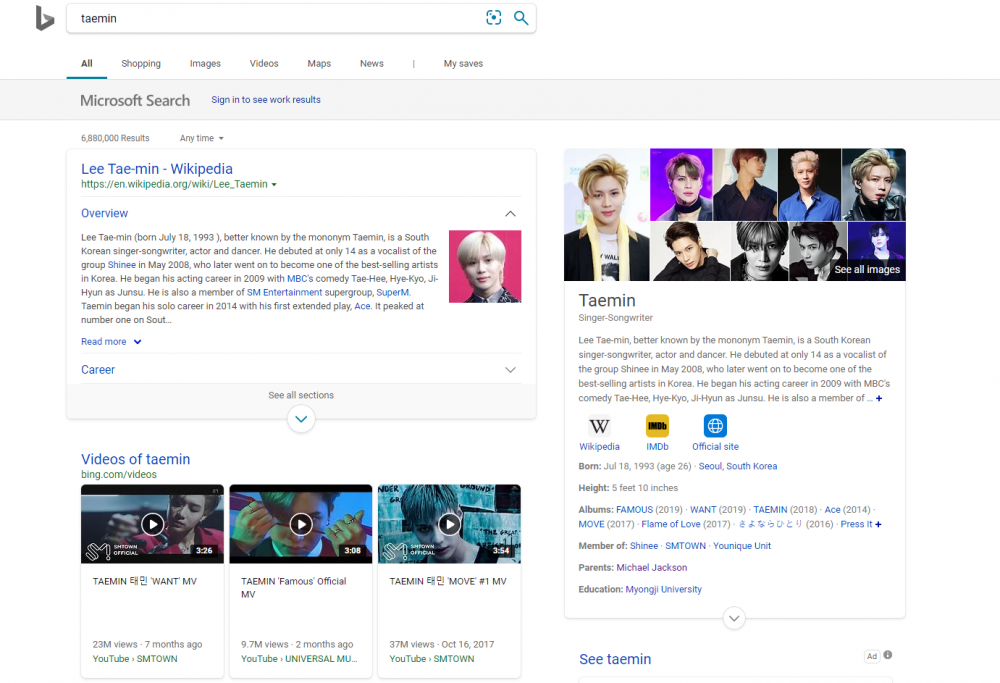Expand the Career section chevron
This screenshot has height=683, width=1000.
510,370
